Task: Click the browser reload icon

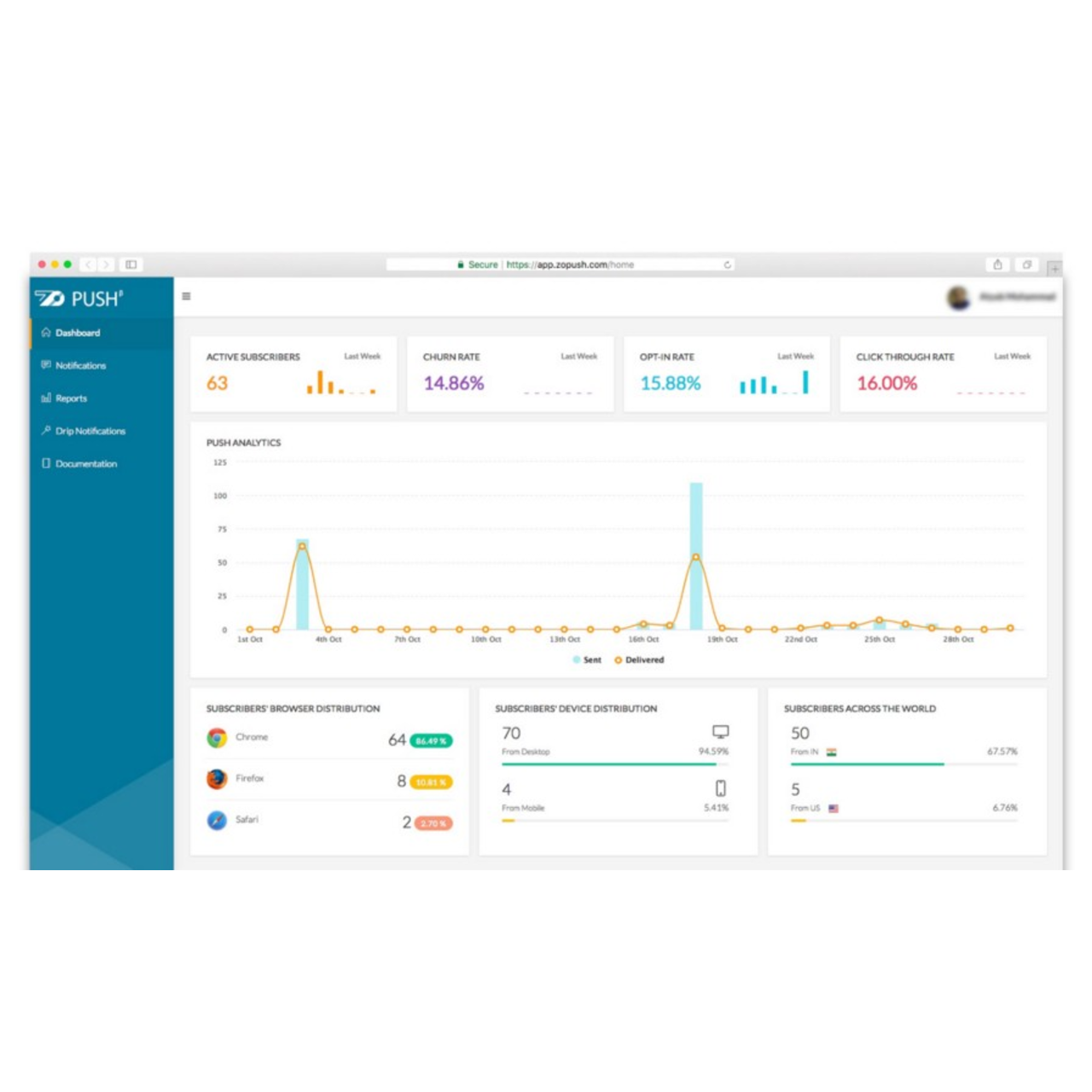Action: pyautogui.click(x=727, y=264)
